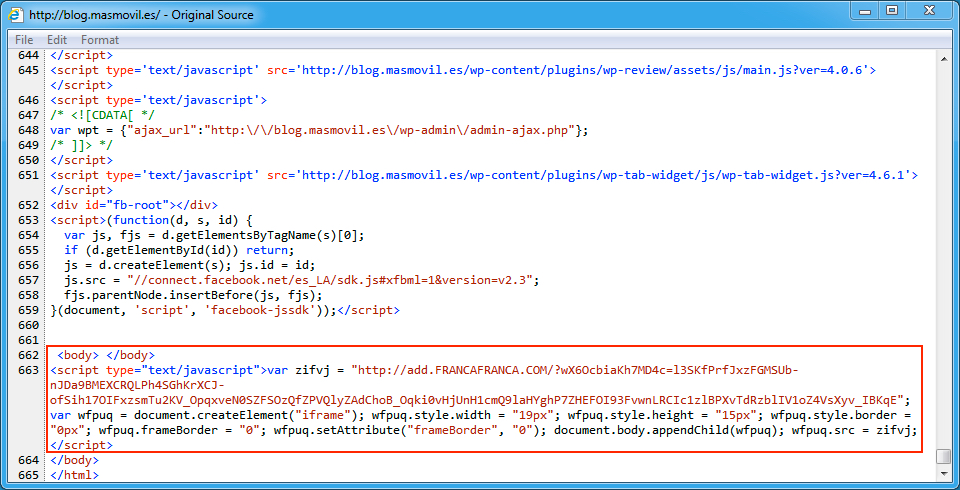Click the scrollbar down arrow
This screenshot has width=960, height=490.
(945, 475)
